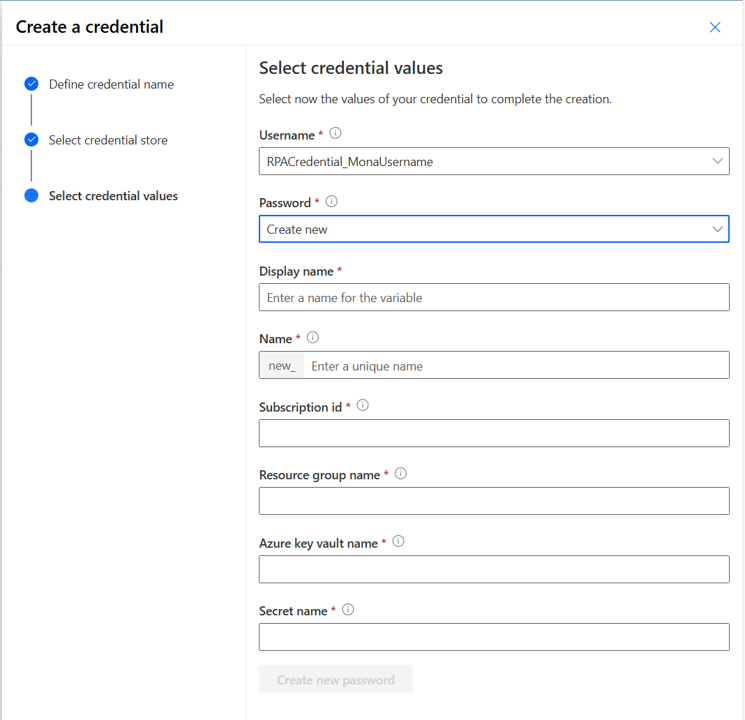This screenshot has width=745, height=720.
Task: Click the Secret name info icon
Action: [348, 609]
